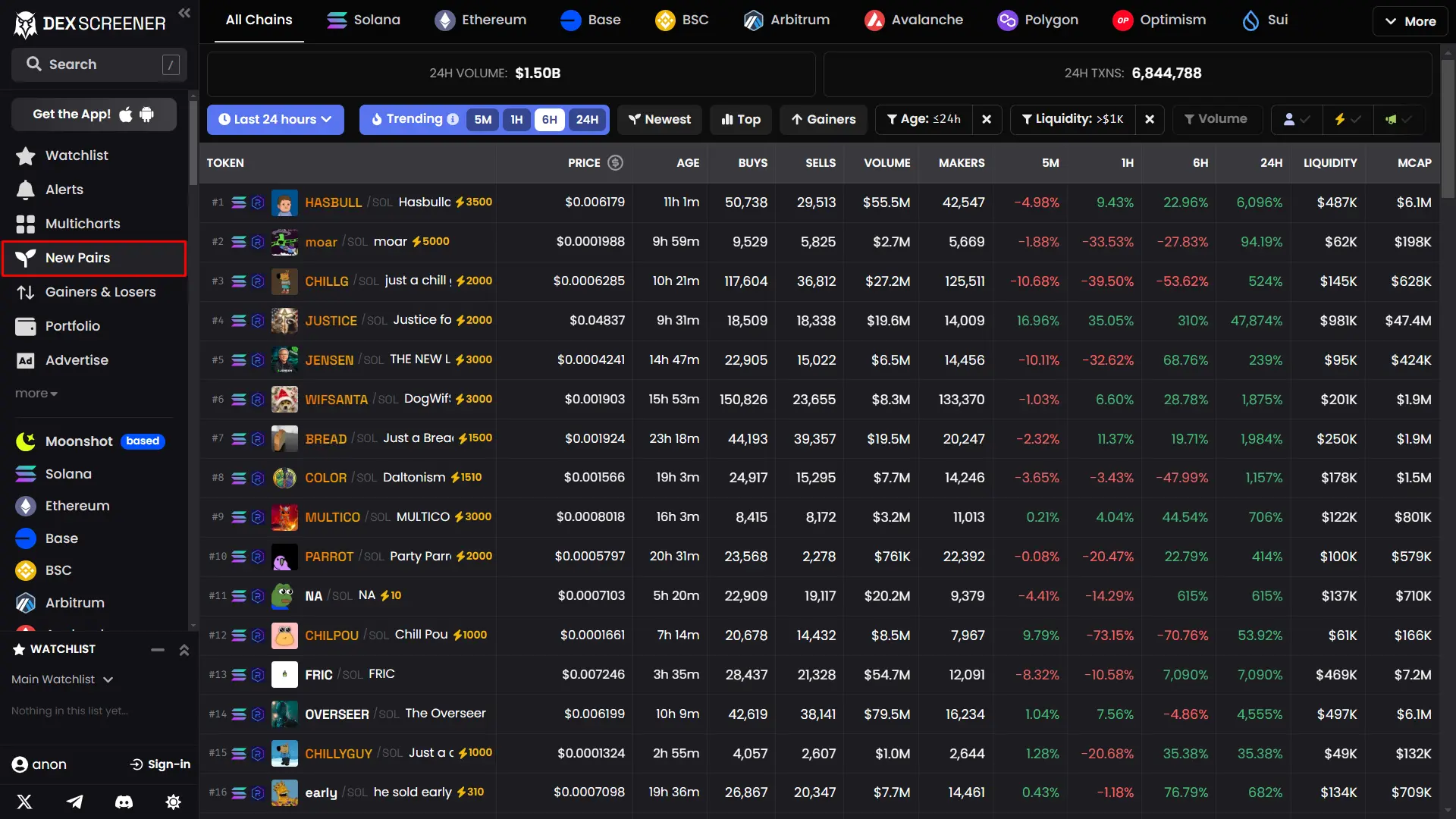This screenshot has height=819, width=1456.
Task: Collapse the sidebar with double-chevron icon
Action: 184,13
